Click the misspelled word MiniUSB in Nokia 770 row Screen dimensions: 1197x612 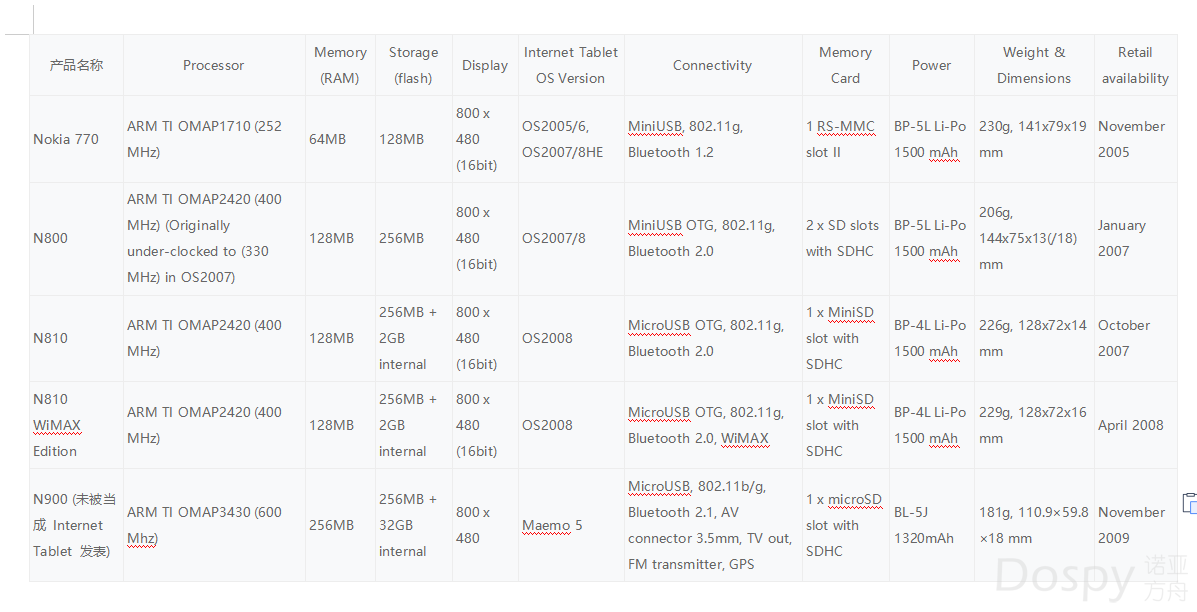[655, 127]
